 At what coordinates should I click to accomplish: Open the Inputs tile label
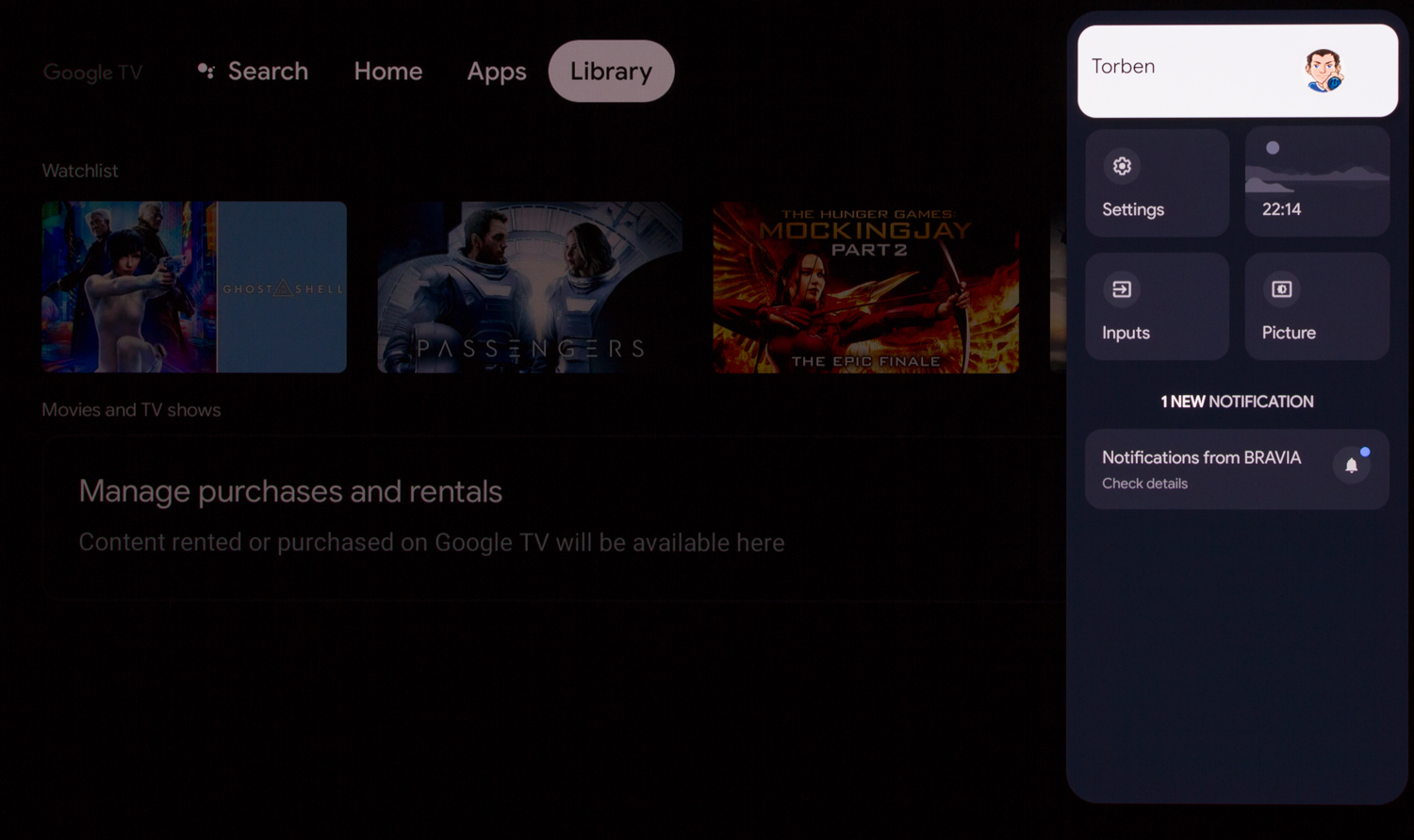[x=1126, y=333]
